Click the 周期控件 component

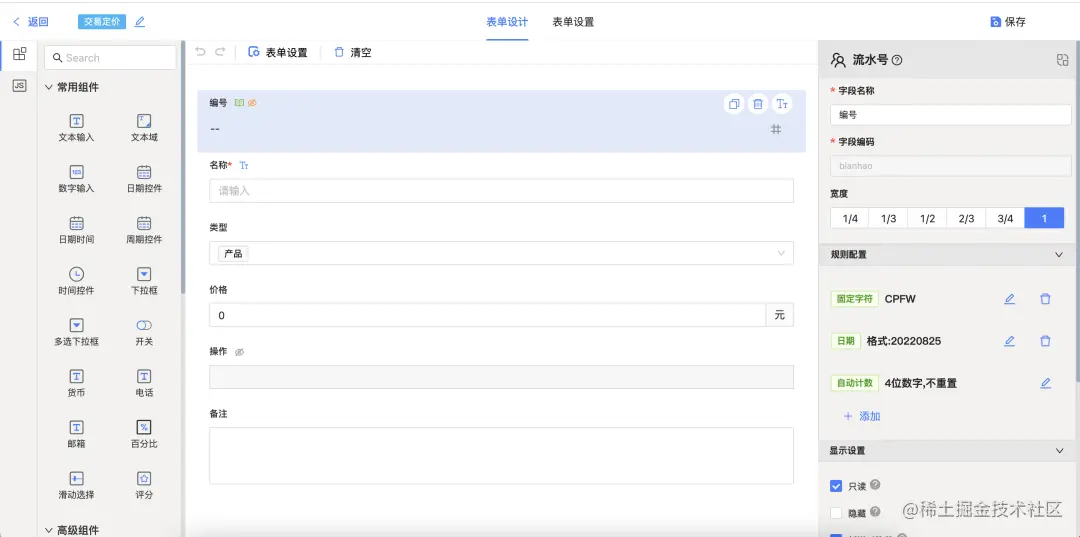pyautogui.click(x=144, y=229)
